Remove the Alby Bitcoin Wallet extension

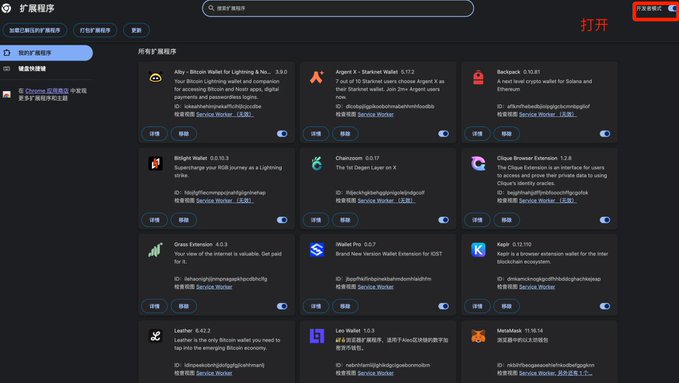click(x=184, y=133)
